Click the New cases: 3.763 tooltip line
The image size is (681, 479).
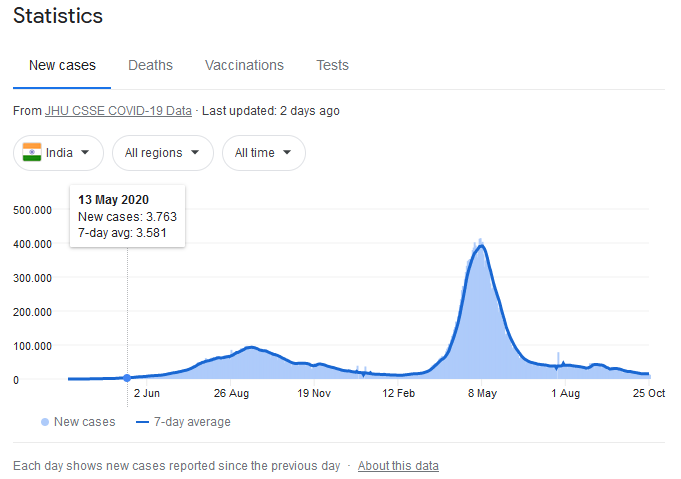pos(127,217)
